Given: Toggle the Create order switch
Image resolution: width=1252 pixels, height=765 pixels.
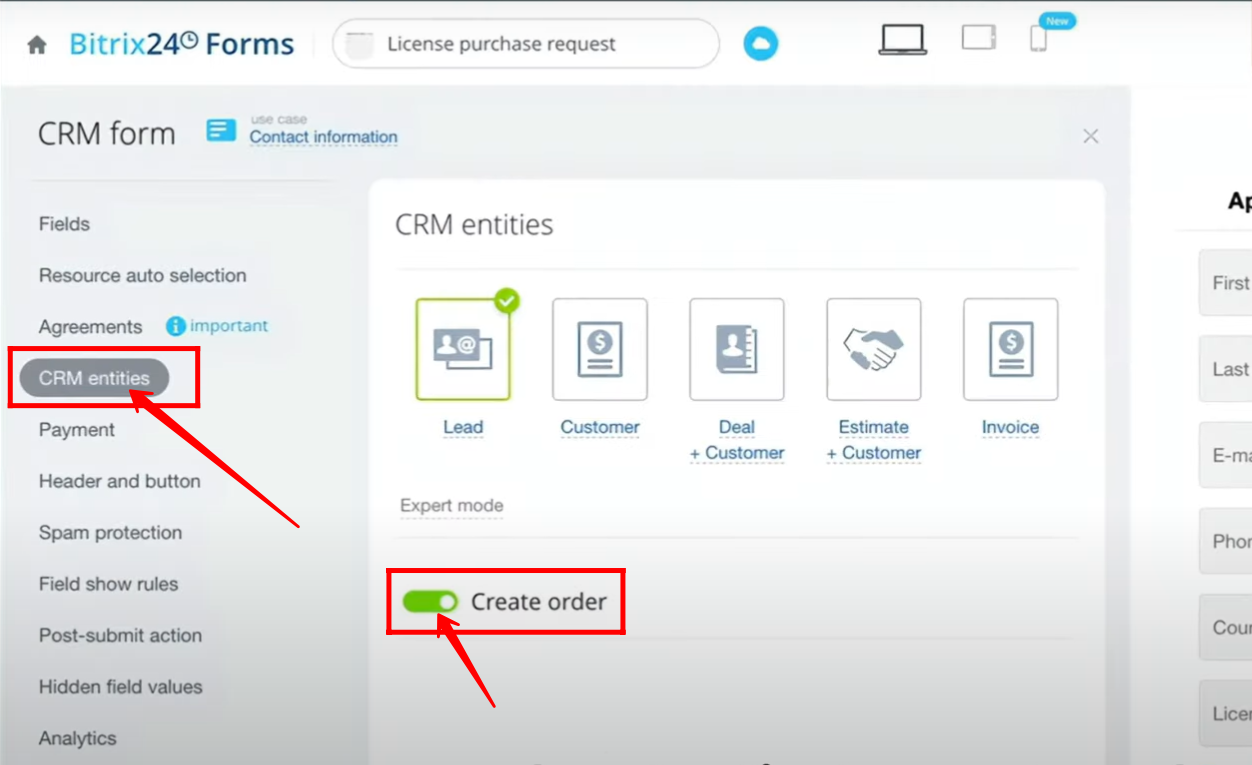Looking at the screenshot, I should (x=430, y=601).
